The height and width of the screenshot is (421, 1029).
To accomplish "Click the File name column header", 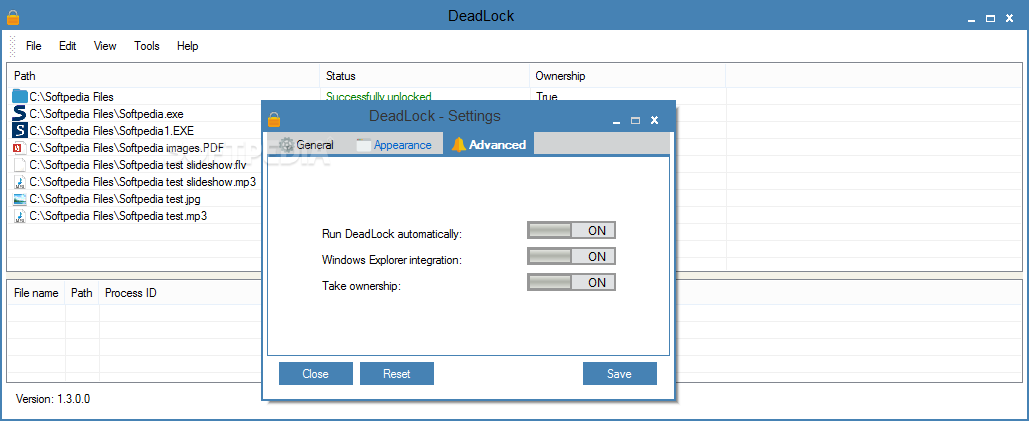I will pyautogui.click(x=36, y=293).
